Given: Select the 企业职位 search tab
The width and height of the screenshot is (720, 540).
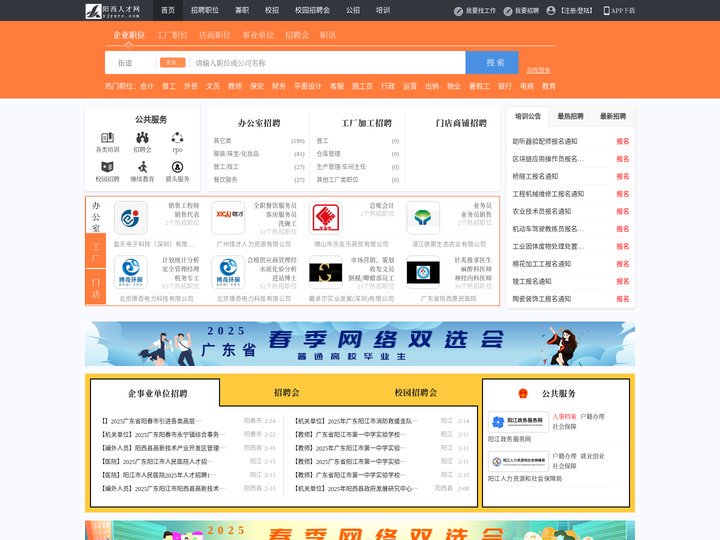Looking at the screenshot, I should (129, 35).
